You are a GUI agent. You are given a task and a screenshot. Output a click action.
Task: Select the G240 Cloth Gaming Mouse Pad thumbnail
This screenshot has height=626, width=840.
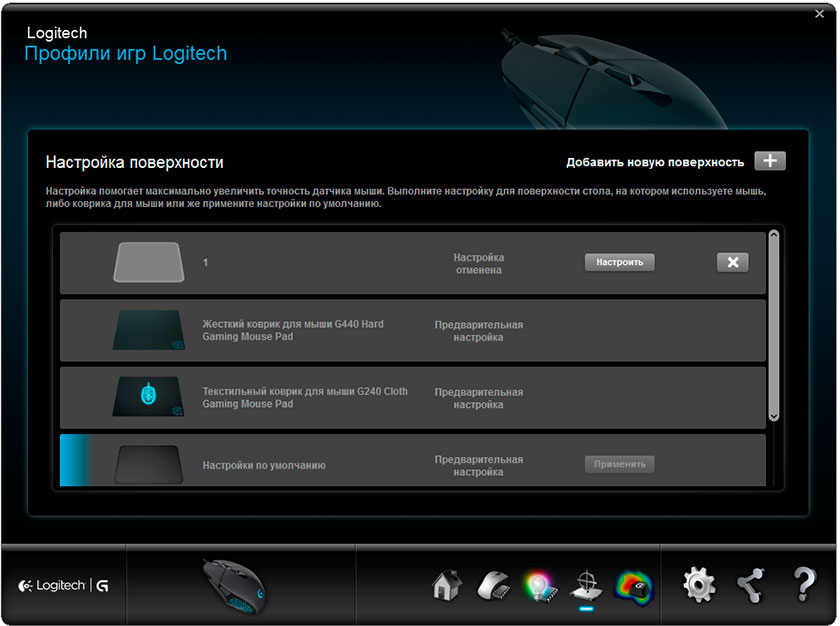click(x=149, y=397)
